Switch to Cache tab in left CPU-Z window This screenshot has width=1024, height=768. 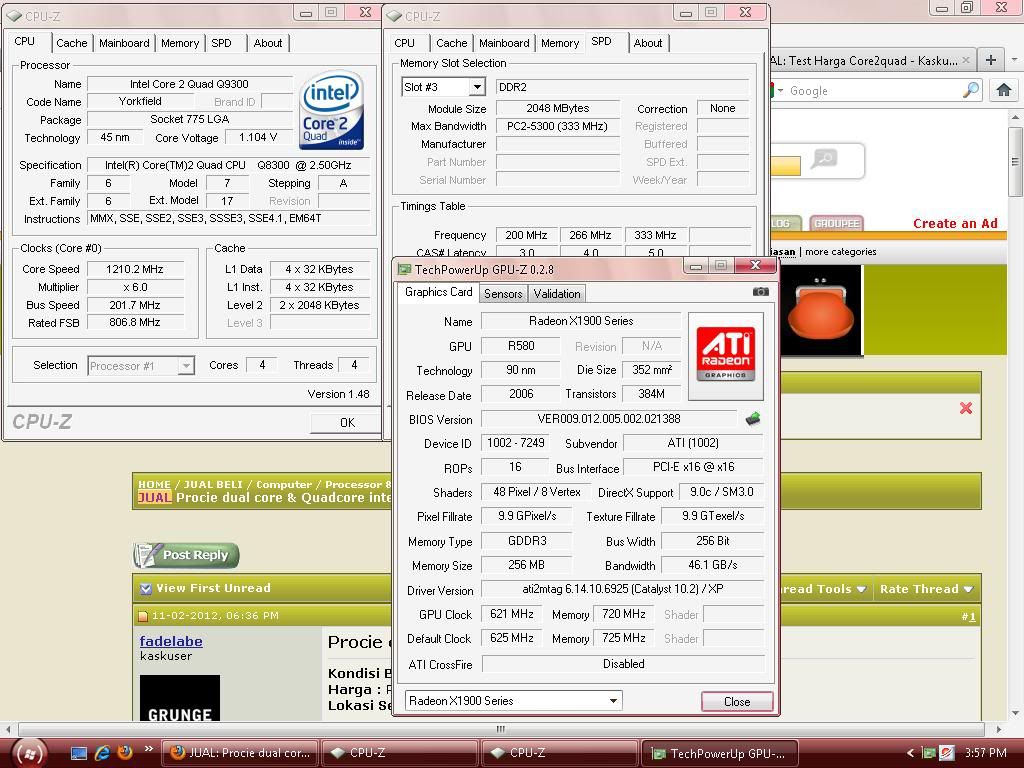coord(71,43)
